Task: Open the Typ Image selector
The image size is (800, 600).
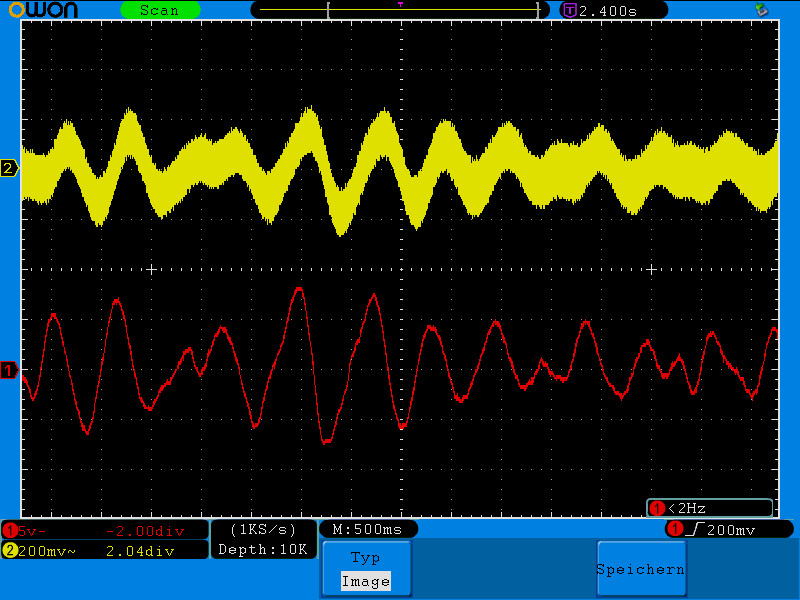Action: (365, 568)
